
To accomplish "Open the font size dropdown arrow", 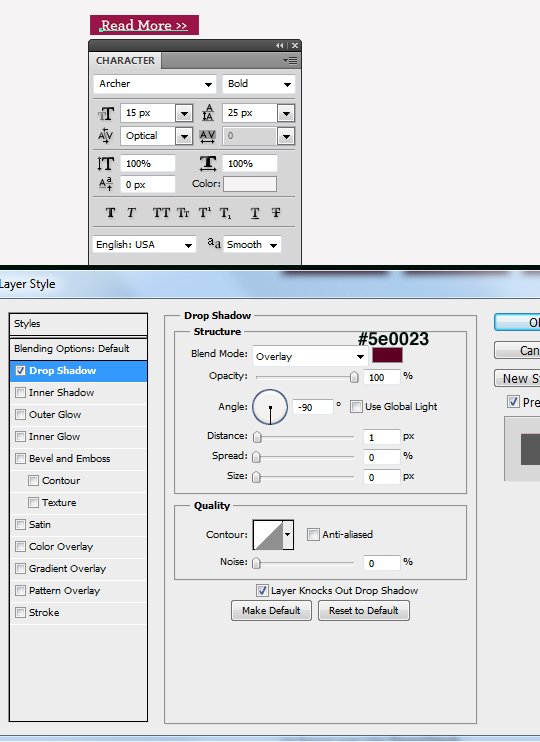I will (184, 113).
